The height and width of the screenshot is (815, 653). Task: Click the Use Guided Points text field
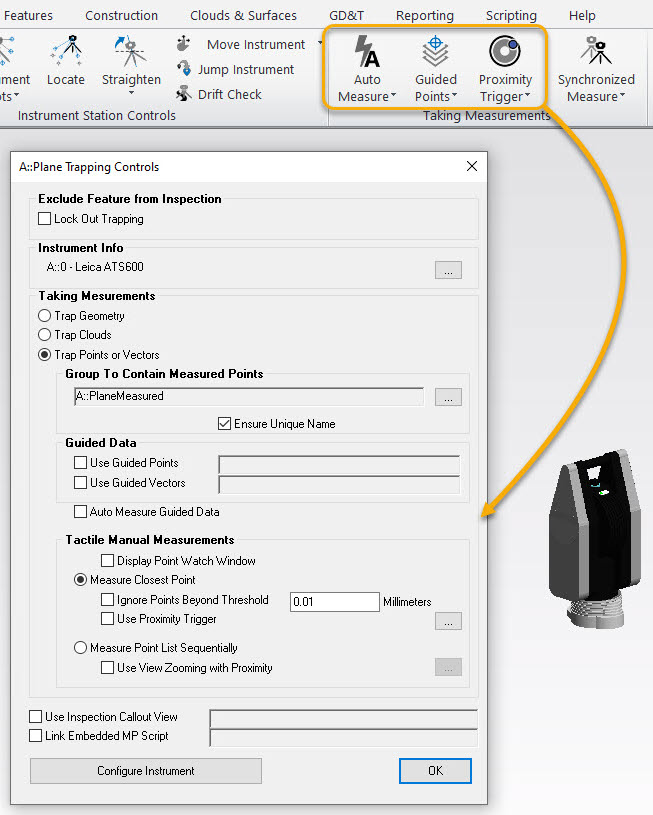click(x=339, y=464)
